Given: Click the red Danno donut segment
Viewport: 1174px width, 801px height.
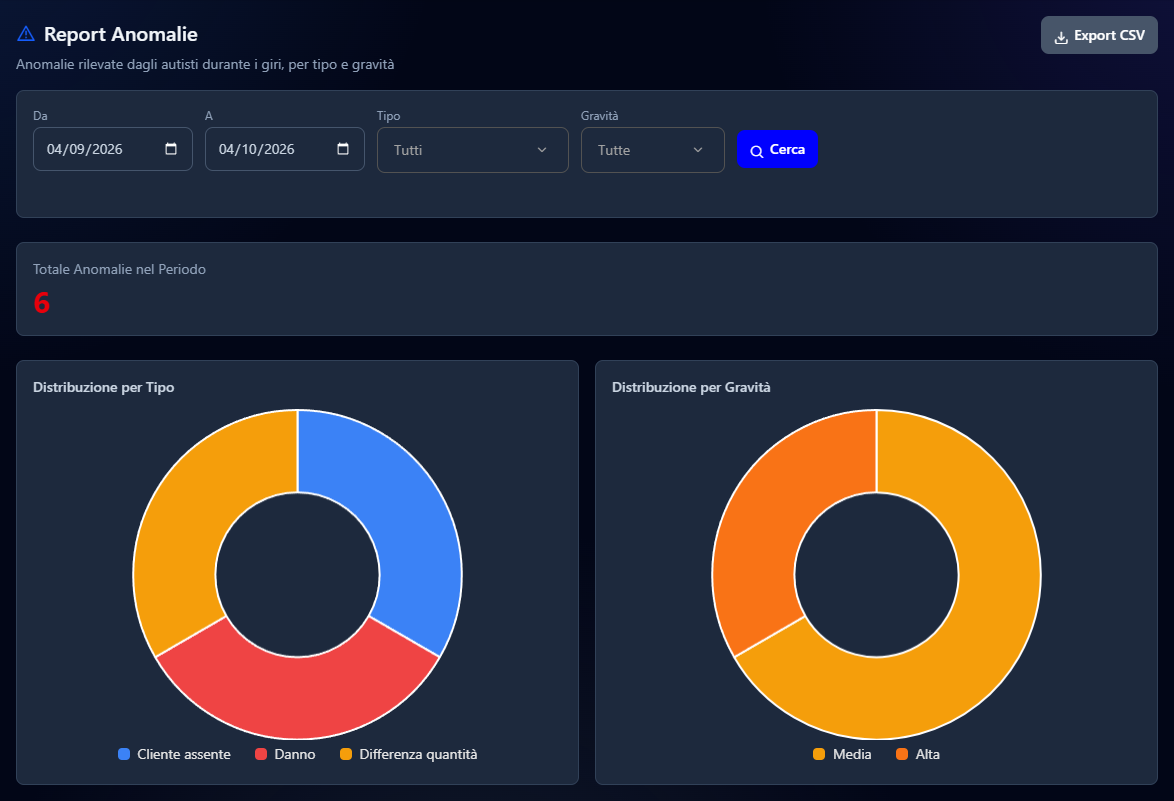Looking at the screenshot, I should (297, 696).
